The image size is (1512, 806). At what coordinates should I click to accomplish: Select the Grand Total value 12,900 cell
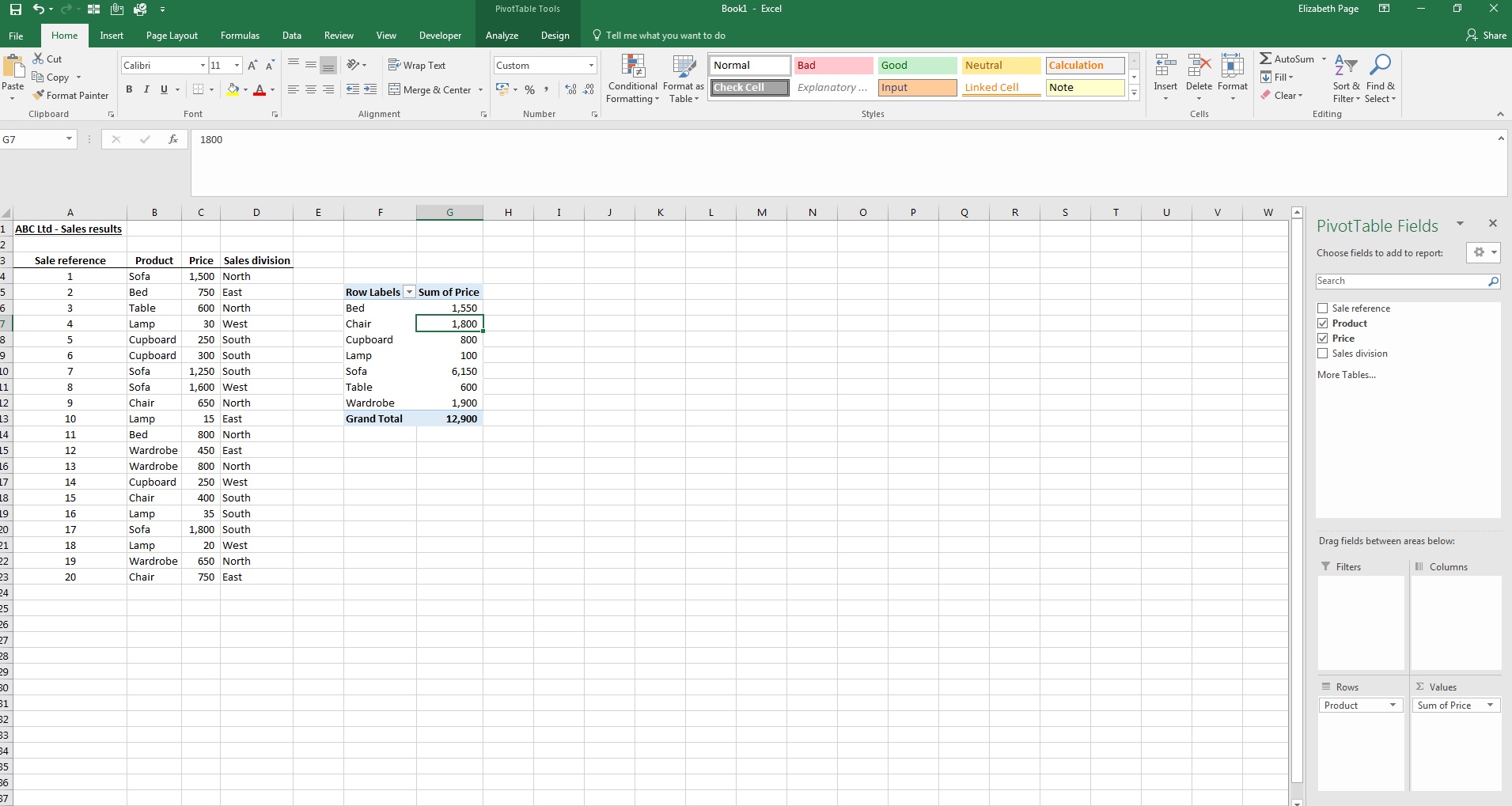(449, 418)
